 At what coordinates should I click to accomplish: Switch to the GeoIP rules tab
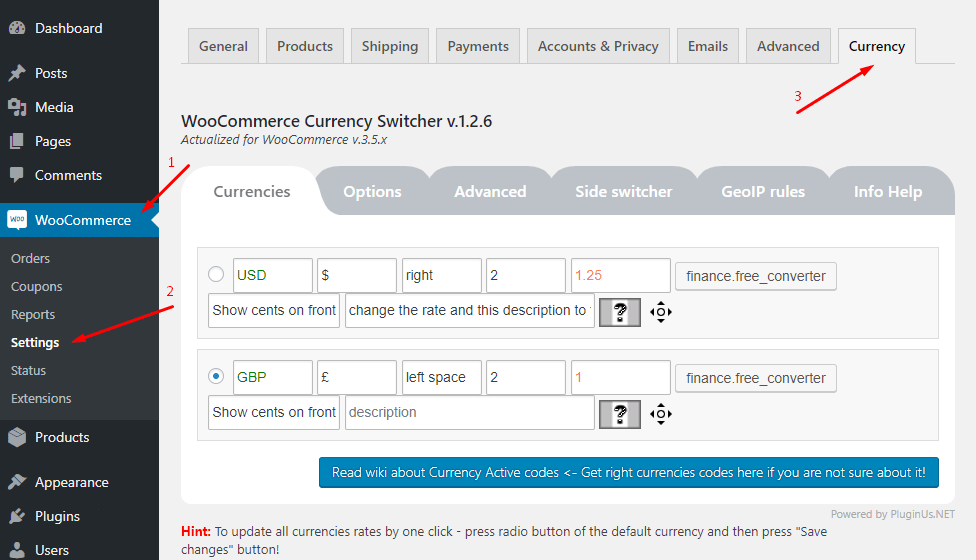pos(763,192)
